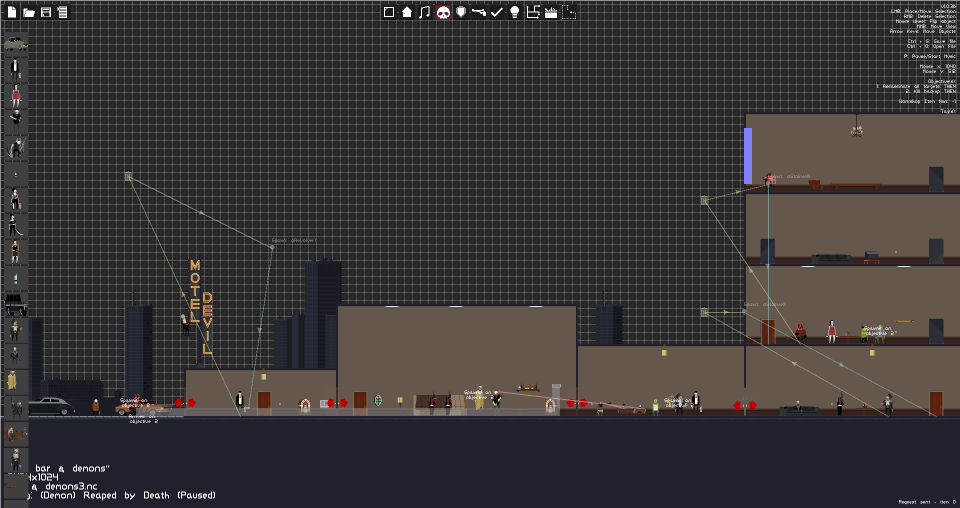This screenshot has width=960, height=508.
Task: Open the checkmark objectives tool
Action: tap(497, 12)
